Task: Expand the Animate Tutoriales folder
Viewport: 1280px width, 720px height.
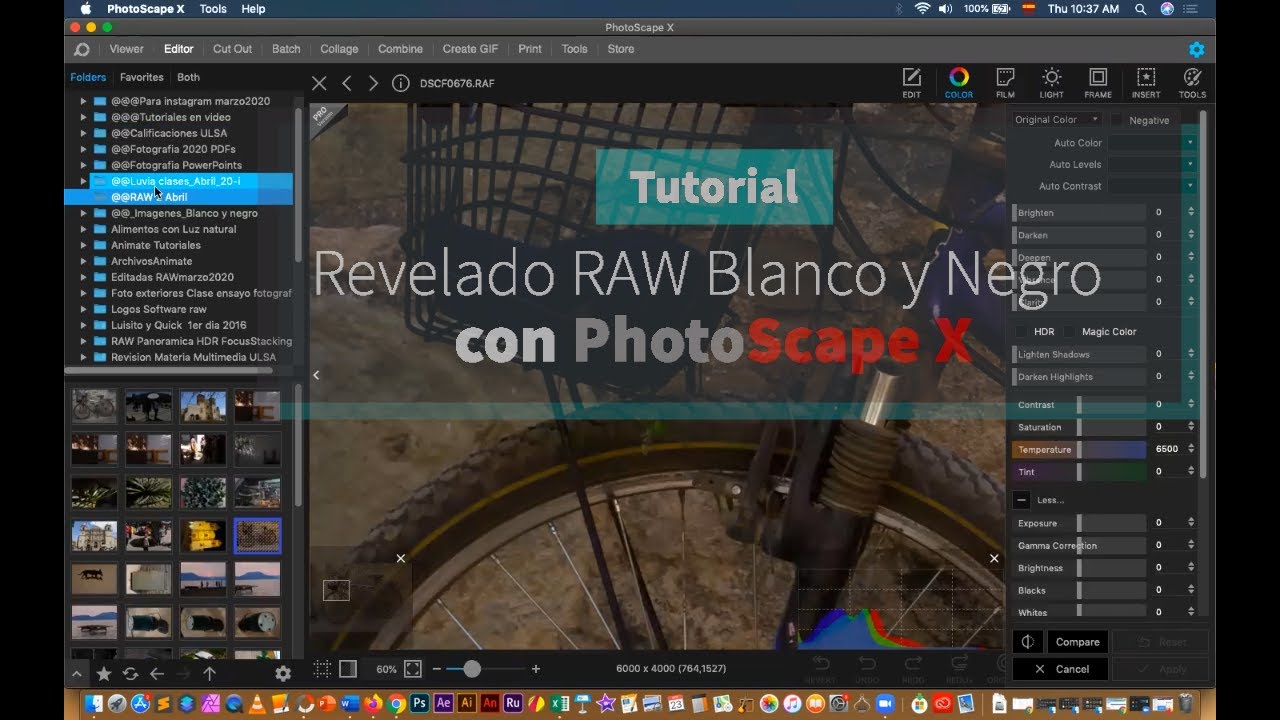Action: click(x=83, y=245)
